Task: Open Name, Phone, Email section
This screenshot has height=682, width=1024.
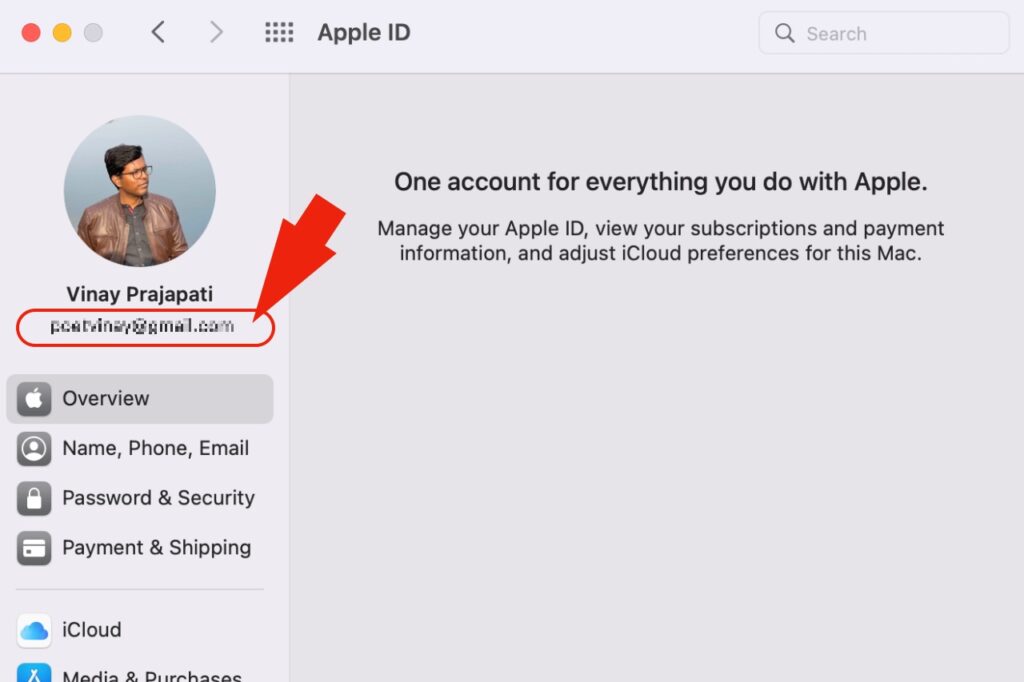Action: point(140,448)
